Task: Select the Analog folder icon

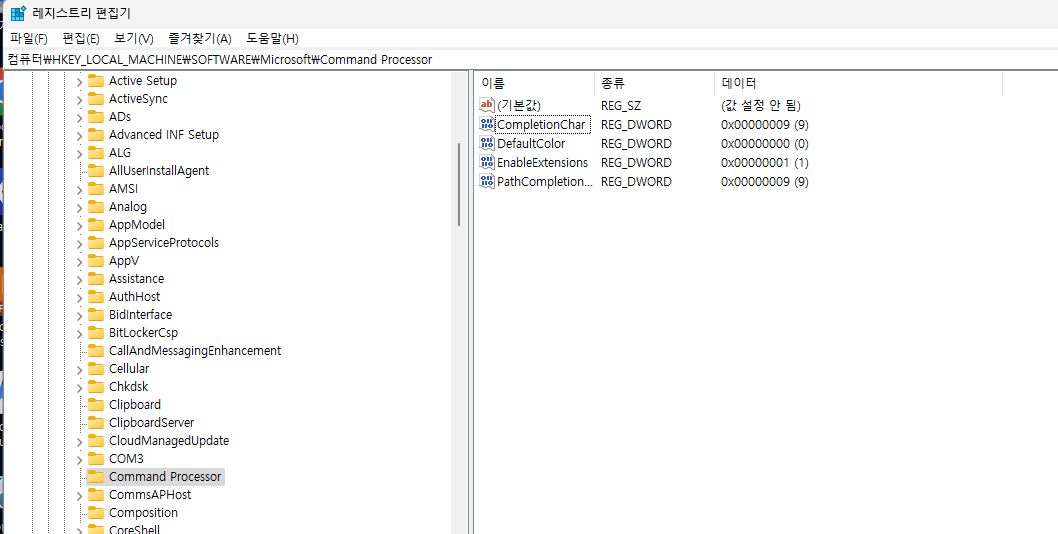Action: [x=96, y=207]
